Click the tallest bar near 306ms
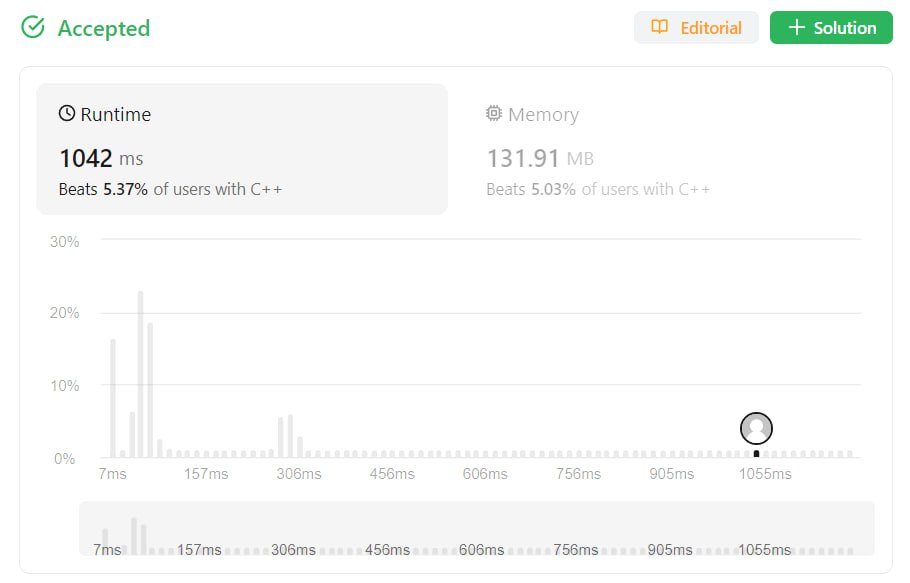Viewport: 910px width, 583px height. pos(290,436)
